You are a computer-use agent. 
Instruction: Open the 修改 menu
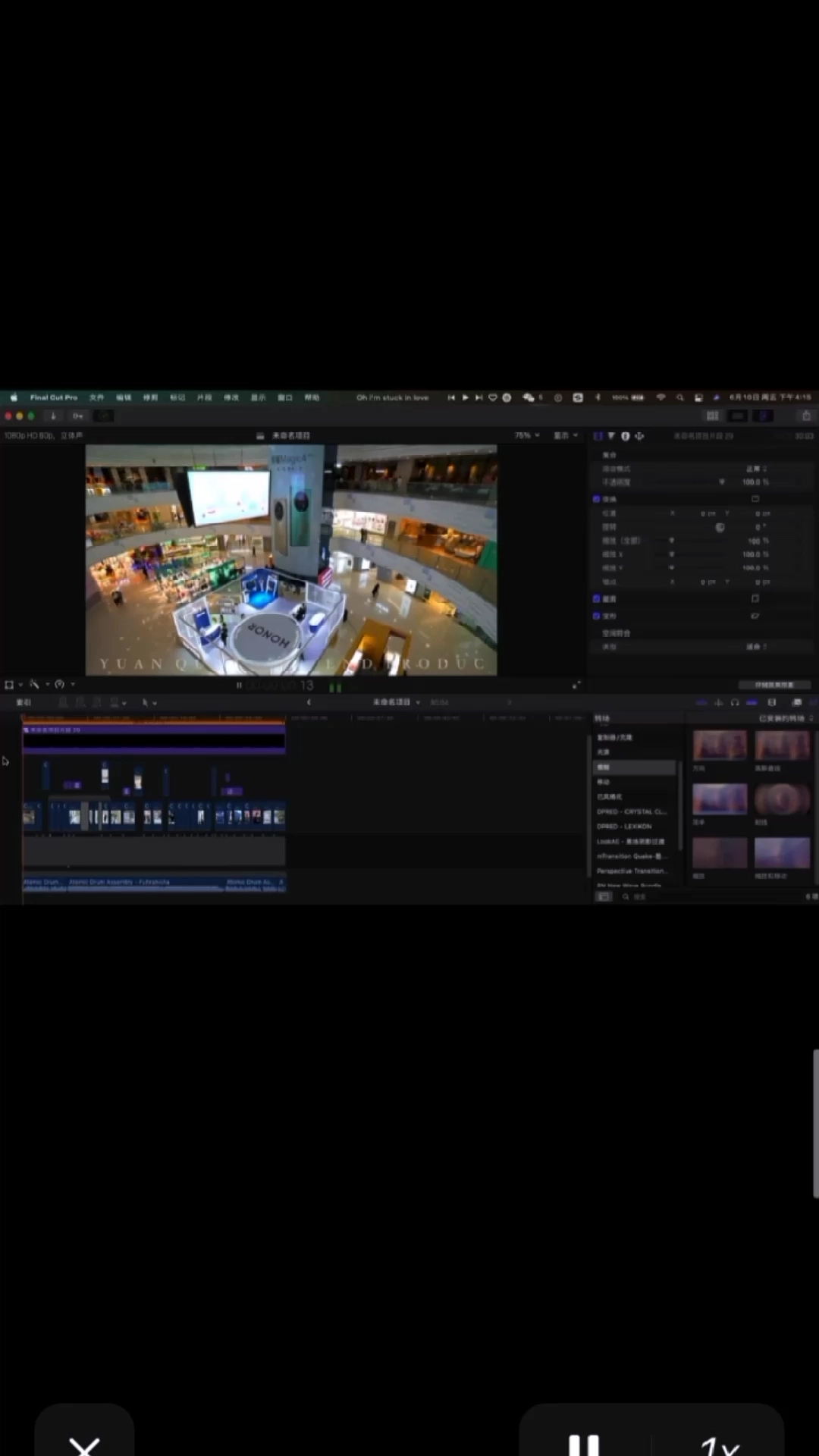[x=231, y=397]
